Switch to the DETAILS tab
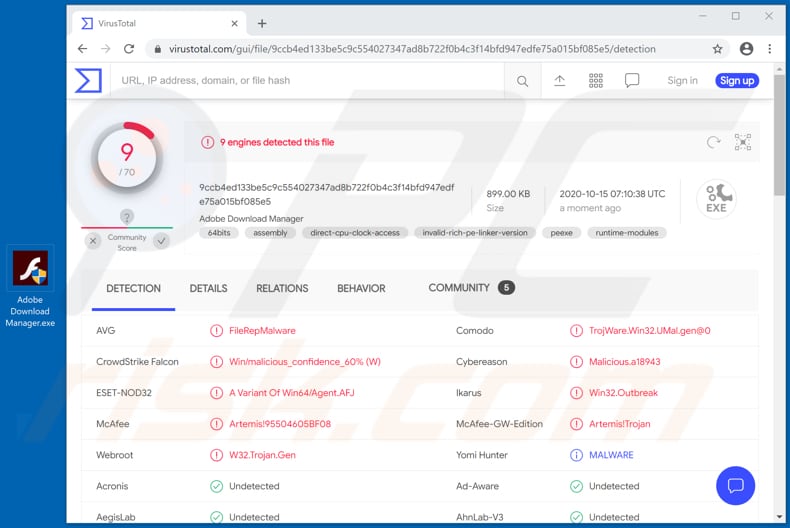 pos(209,289)
